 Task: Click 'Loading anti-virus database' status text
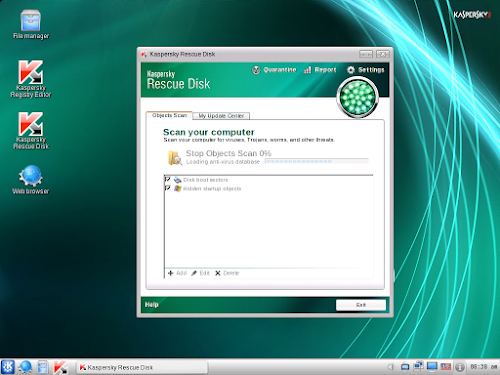223,162
